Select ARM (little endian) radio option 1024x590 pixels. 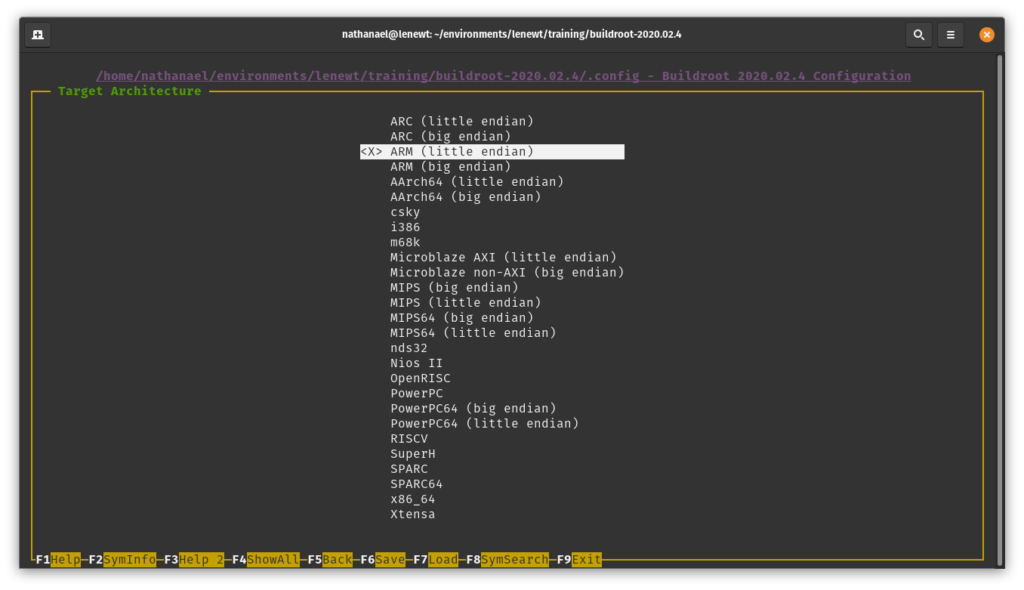(x=461, y=152)
